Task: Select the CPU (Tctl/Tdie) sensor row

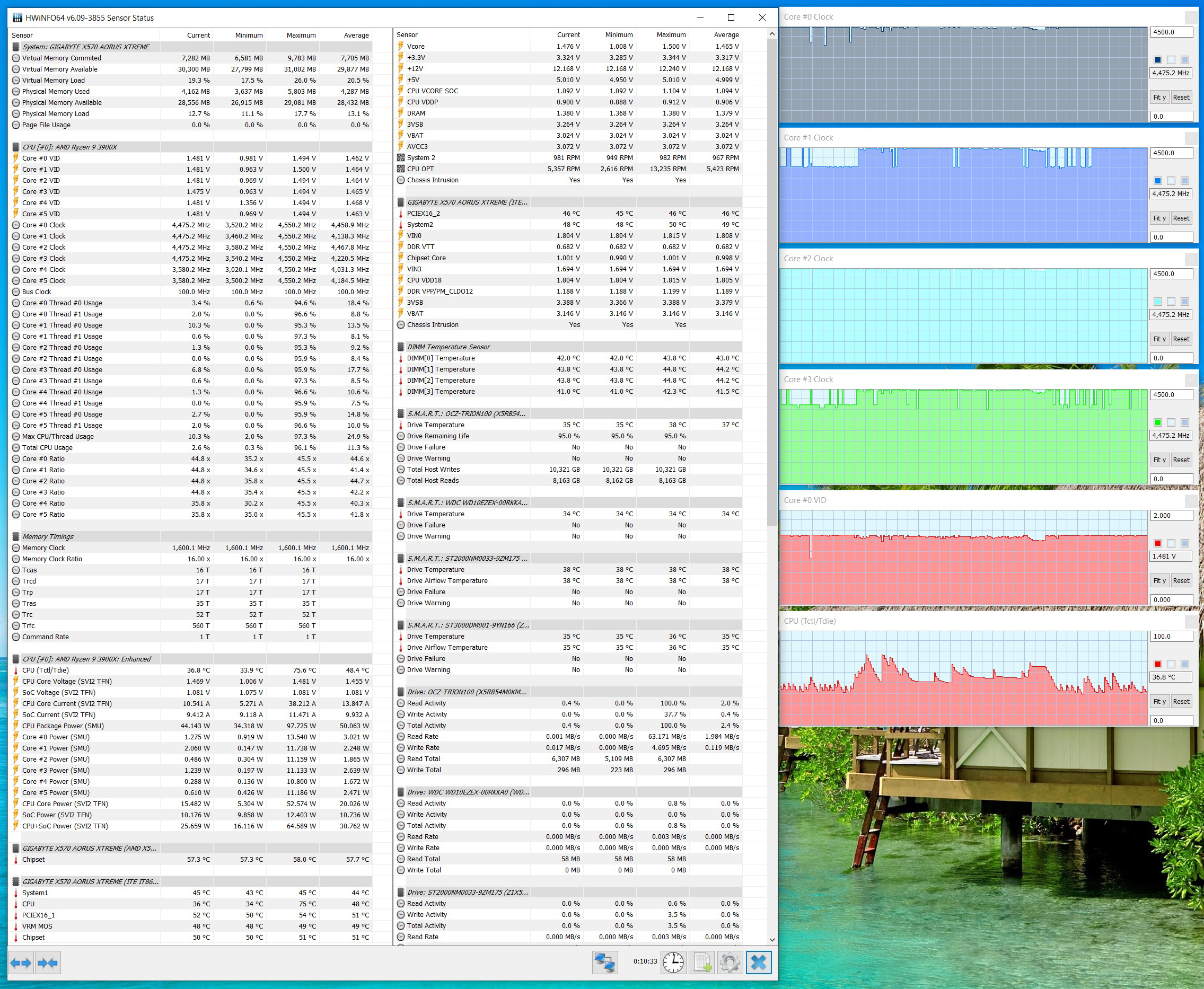Action: [46, 670]
